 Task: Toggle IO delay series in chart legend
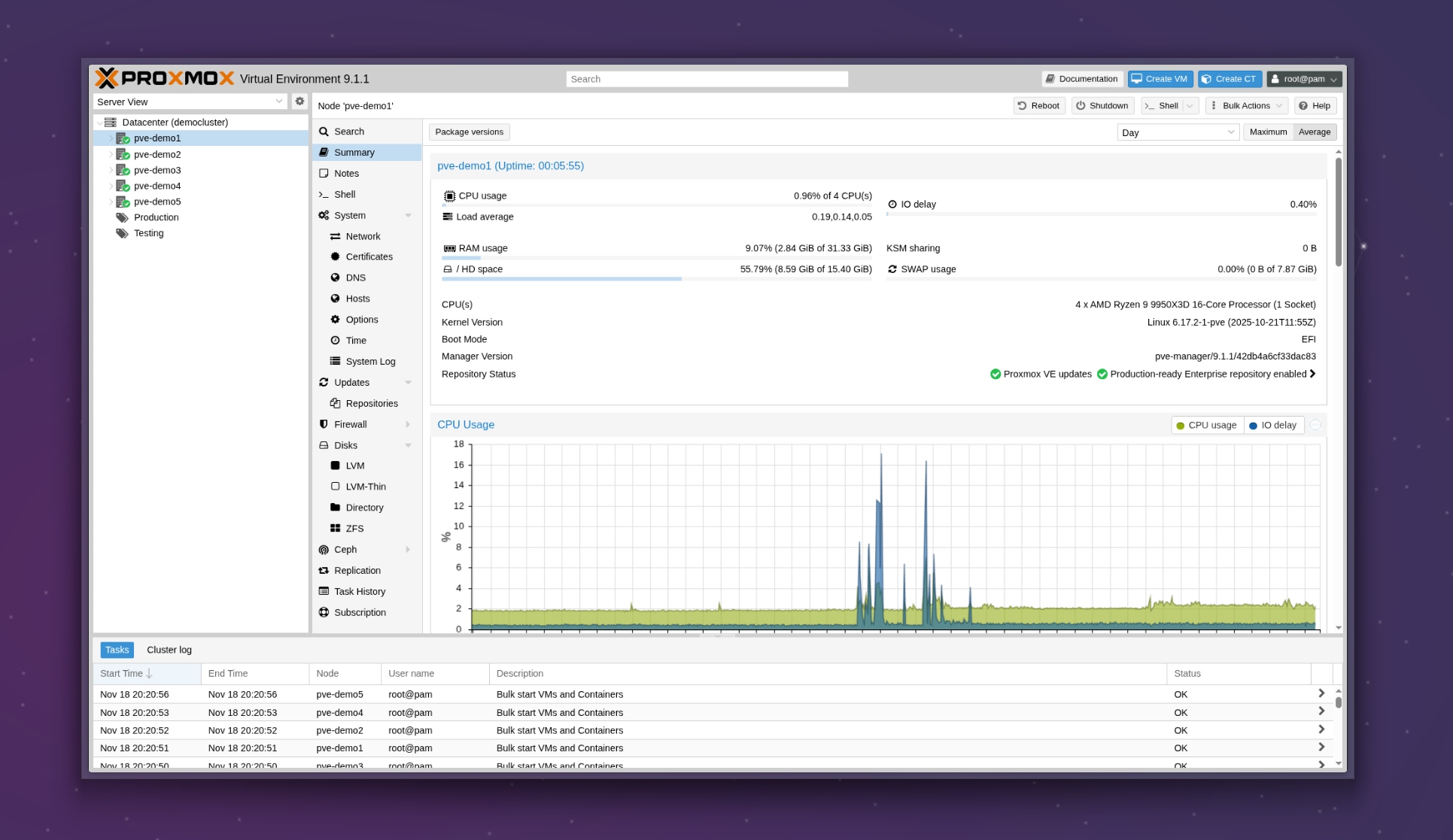coord(1273,425)
